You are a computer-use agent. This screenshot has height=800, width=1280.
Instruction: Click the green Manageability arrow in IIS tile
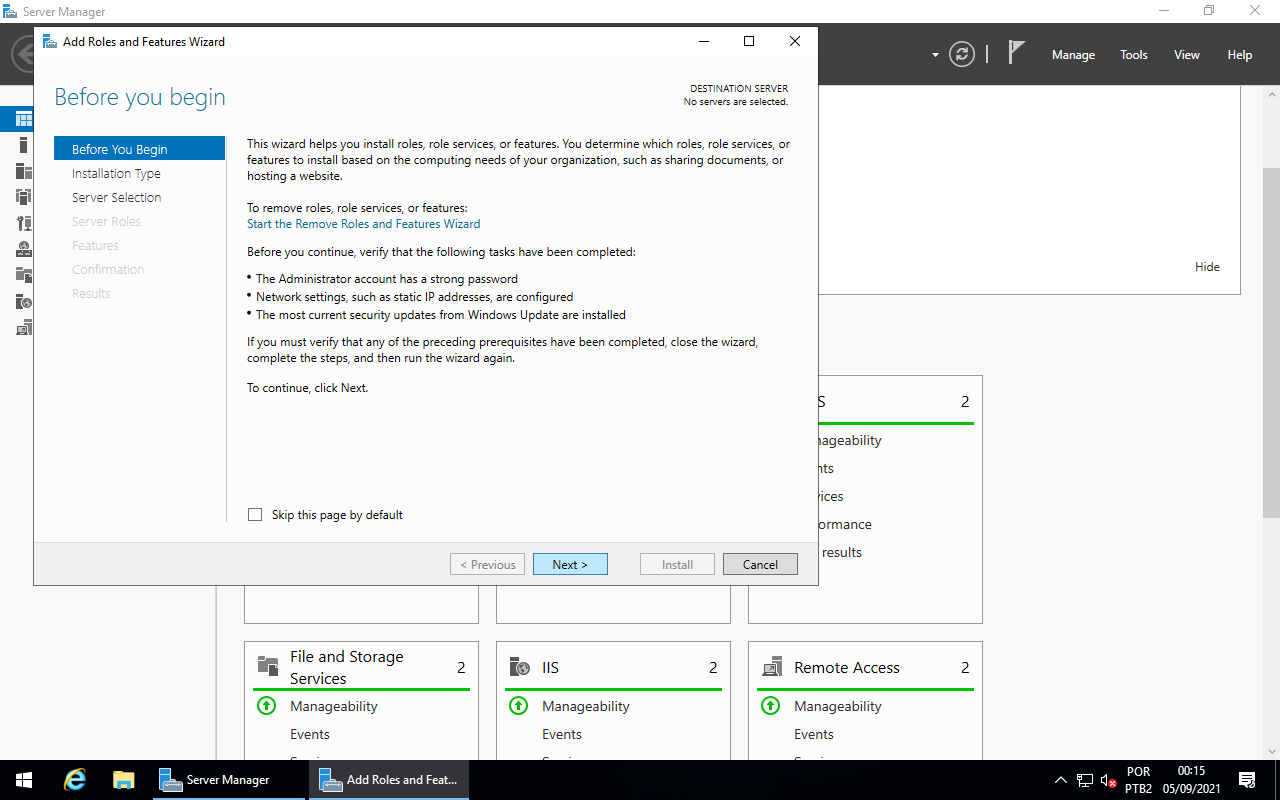[519, 705]
